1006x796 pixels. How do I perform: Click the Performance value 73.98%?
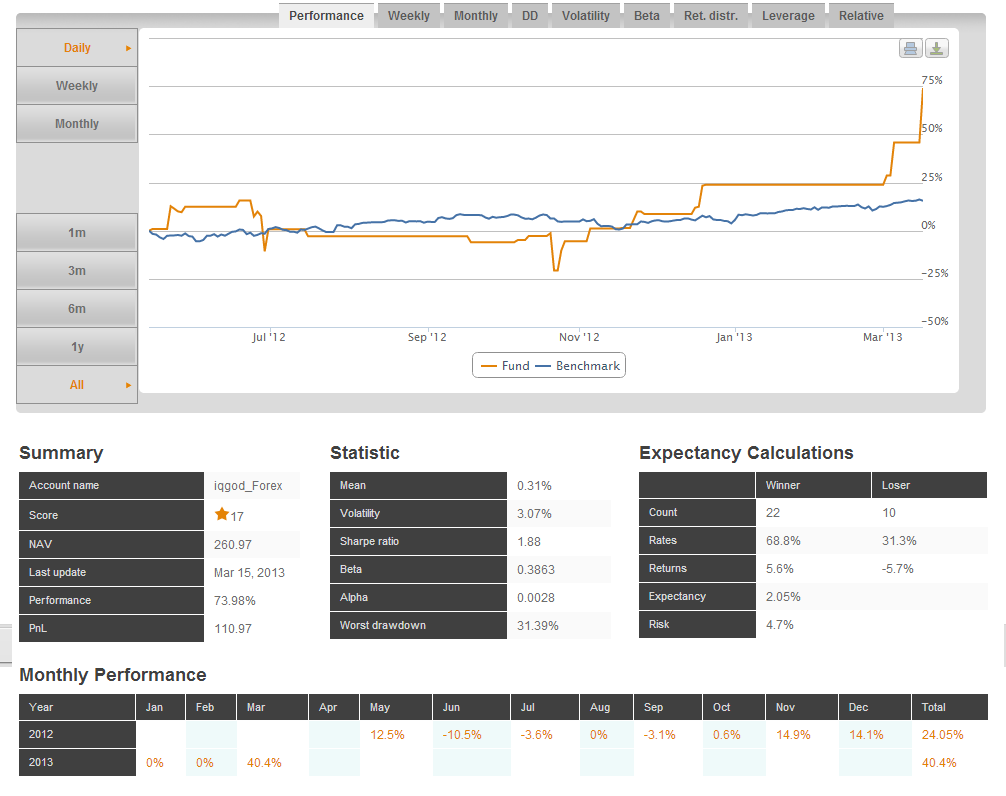[x=234, y=600]
